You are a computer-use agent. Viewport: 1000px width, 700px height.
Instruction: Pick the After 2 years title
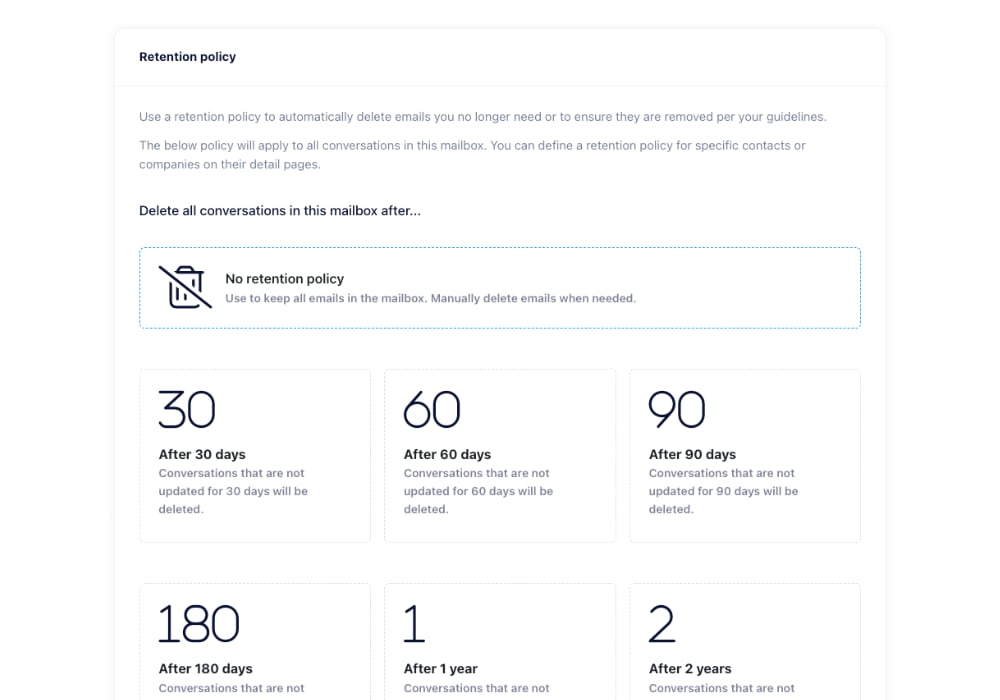point(690,669)
